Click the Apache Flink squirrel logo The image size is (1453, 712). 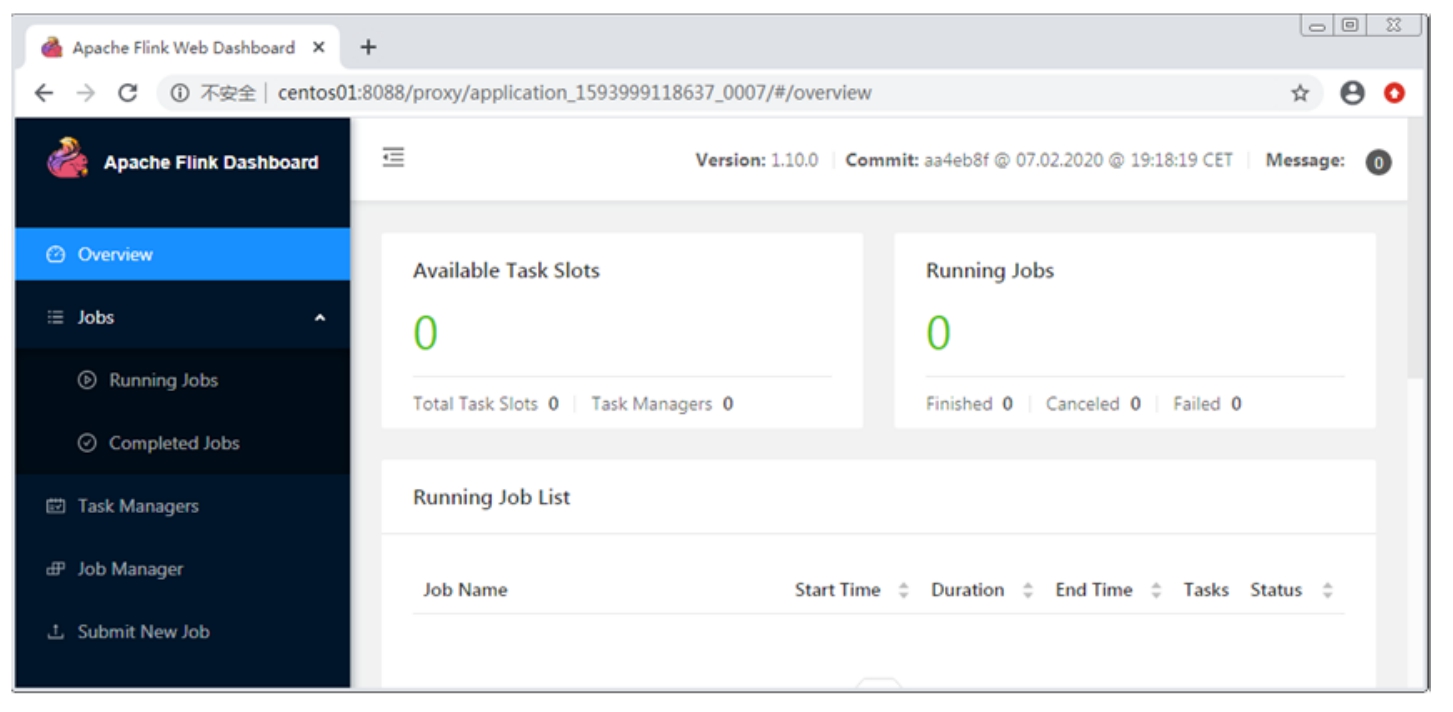tap(68, 160)
